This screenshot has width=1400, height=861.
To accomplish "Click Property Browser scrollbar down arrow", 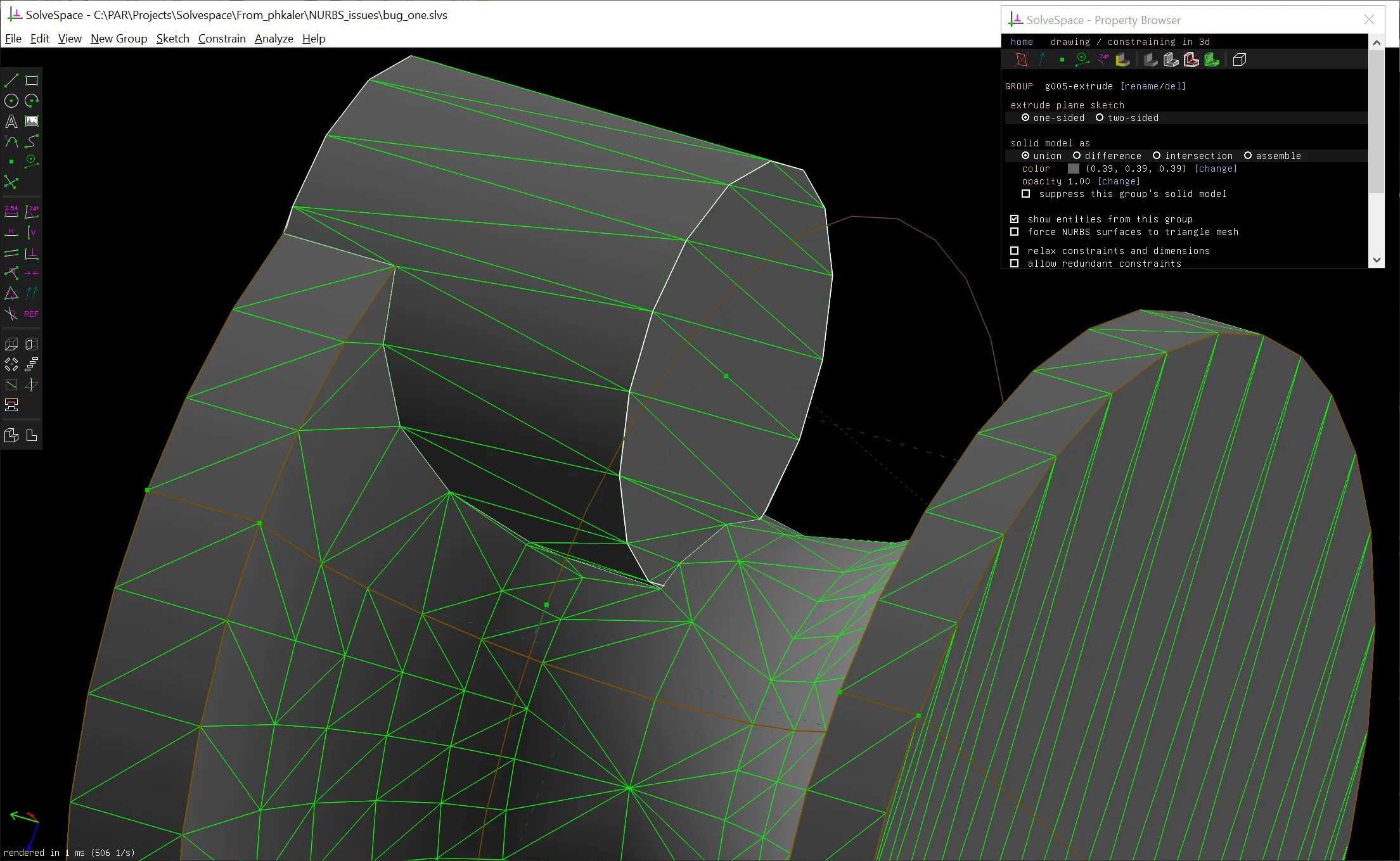I will coord(1376,260).
